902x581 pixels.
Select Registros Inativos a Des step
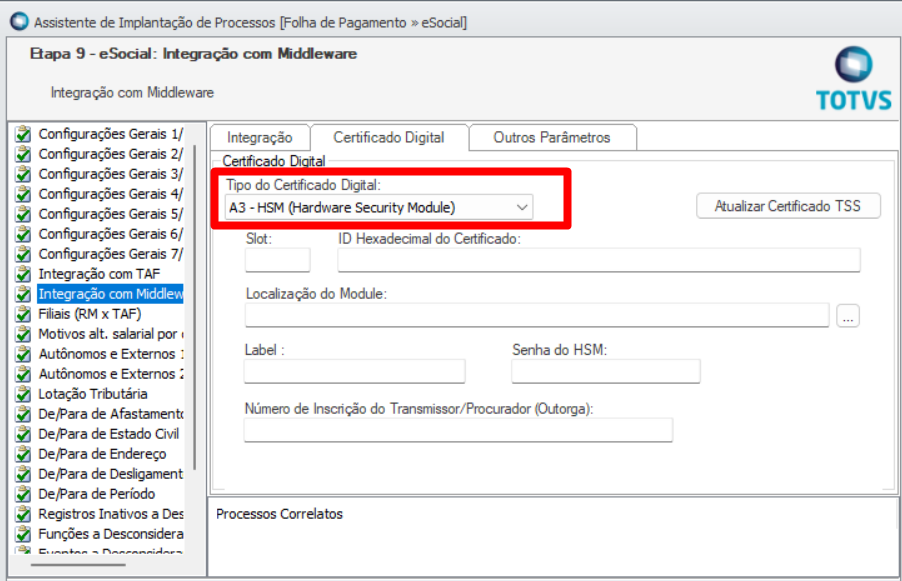pyautogui.click(x=110, y=514)
